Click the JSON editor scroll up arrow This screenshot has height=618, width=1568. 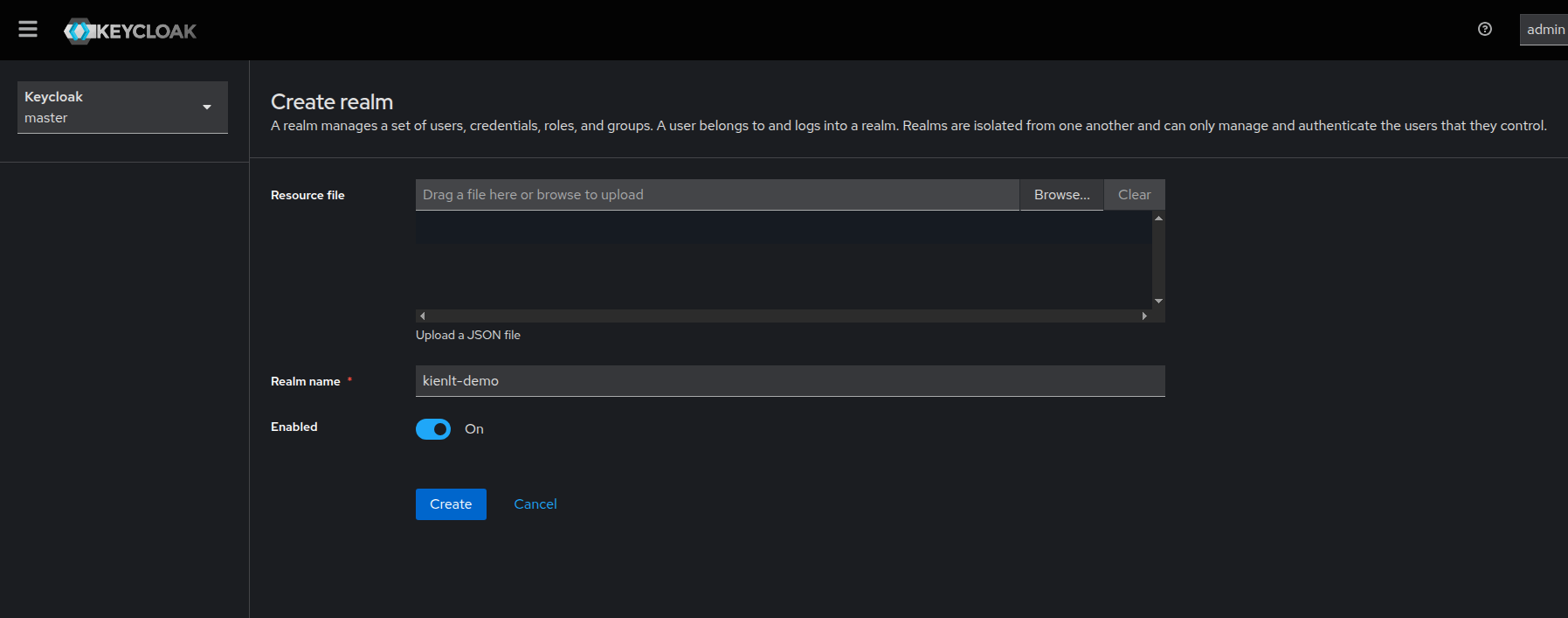click(x=1158, y=219)
